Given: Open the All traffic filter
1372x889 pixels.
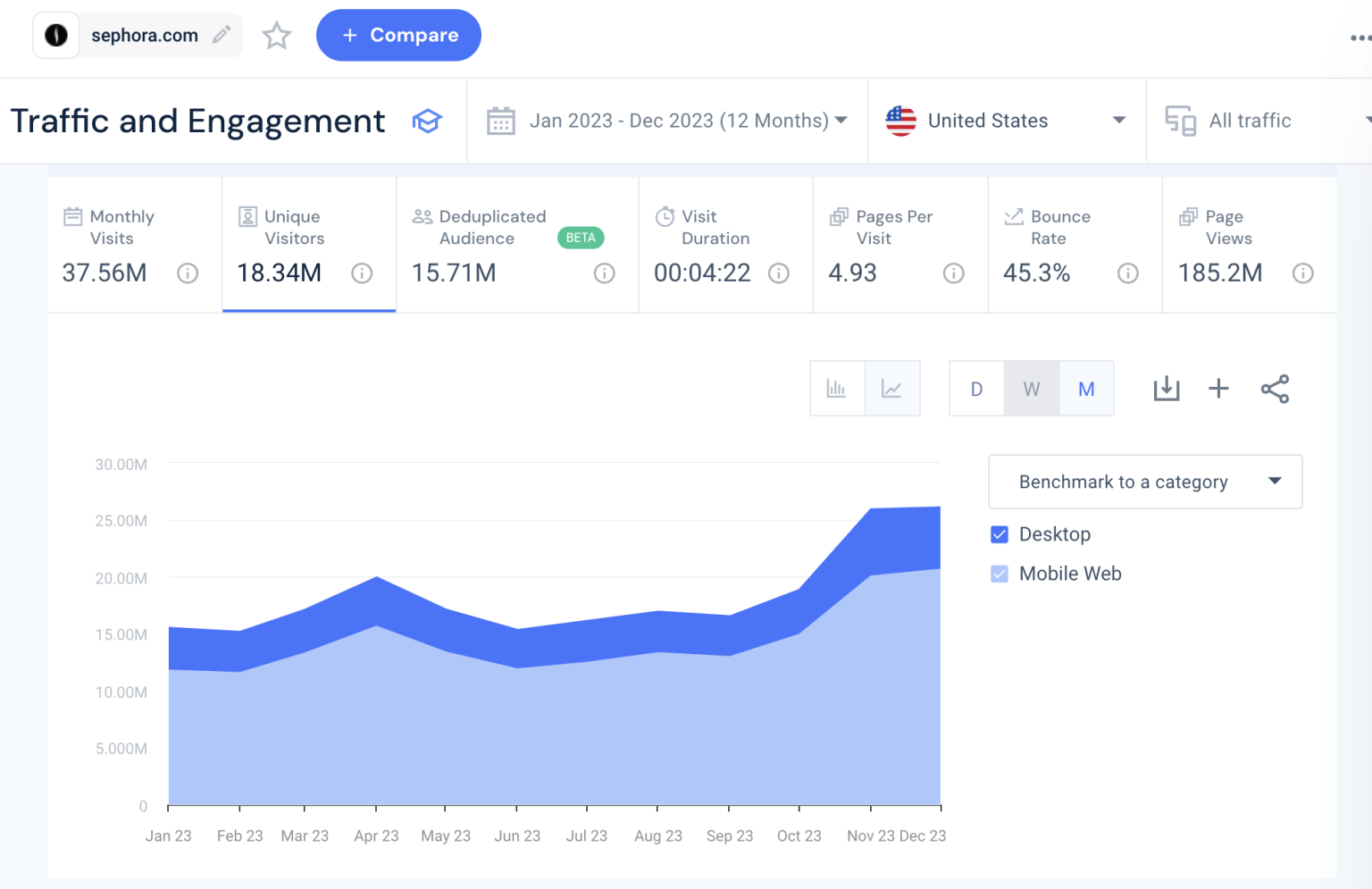Looking at the screenshot, I should (x=1249, y=121).
